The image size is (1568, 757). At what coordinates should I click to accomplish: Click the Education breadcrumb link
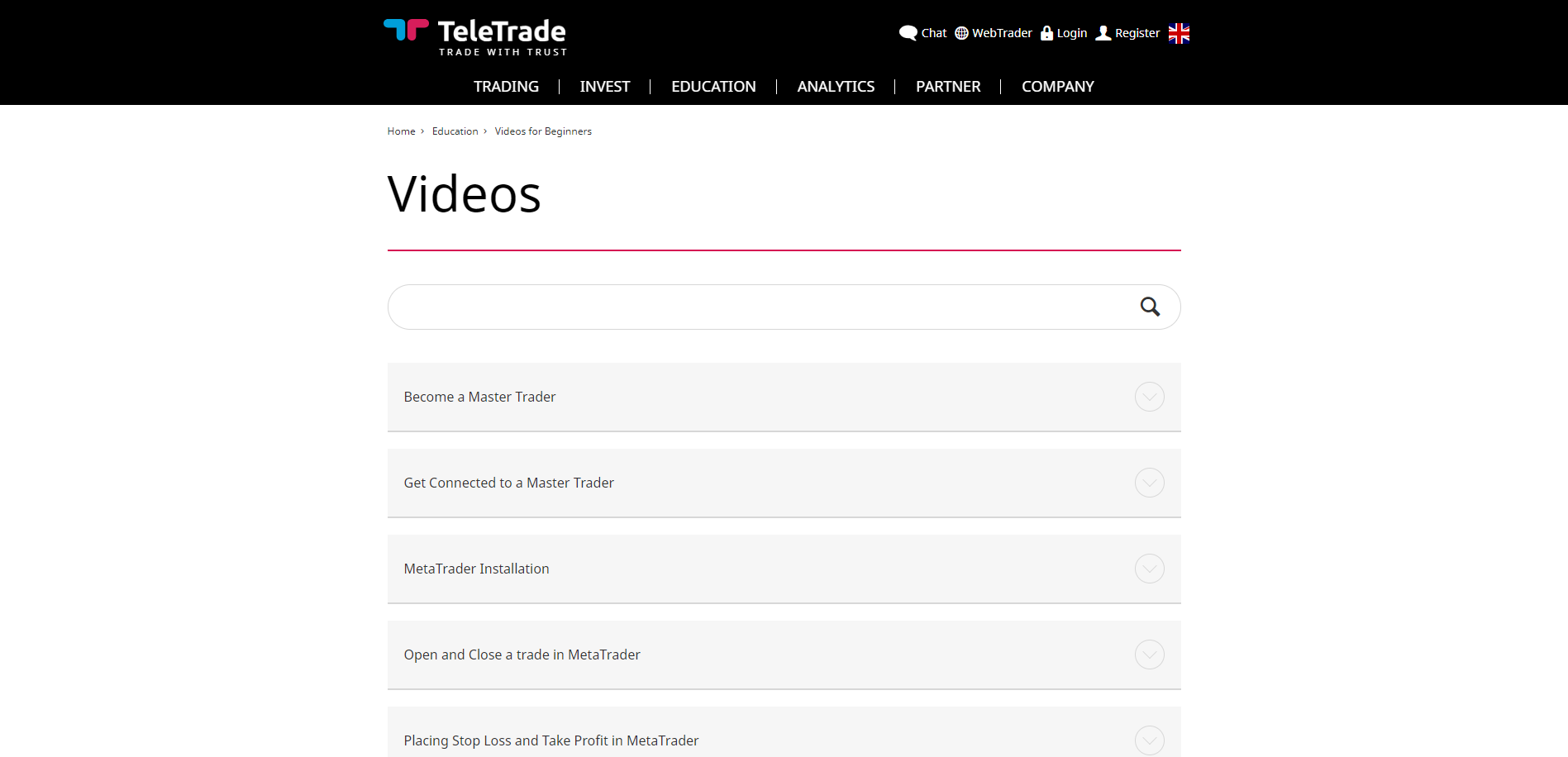point(455,131)
